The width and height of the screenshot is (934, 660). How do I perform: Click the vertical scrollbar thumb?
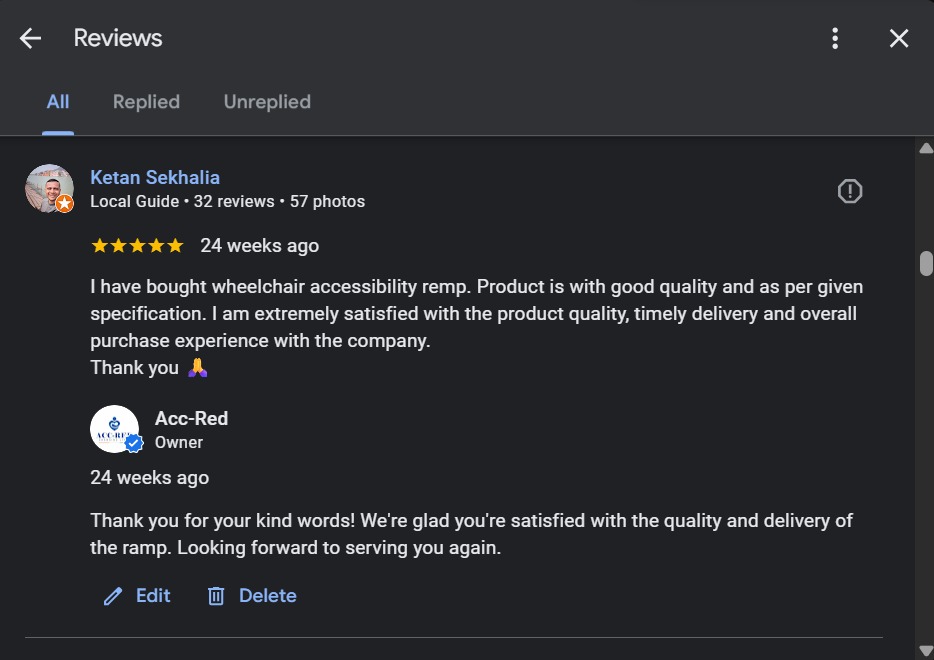[x=926, y=262]
